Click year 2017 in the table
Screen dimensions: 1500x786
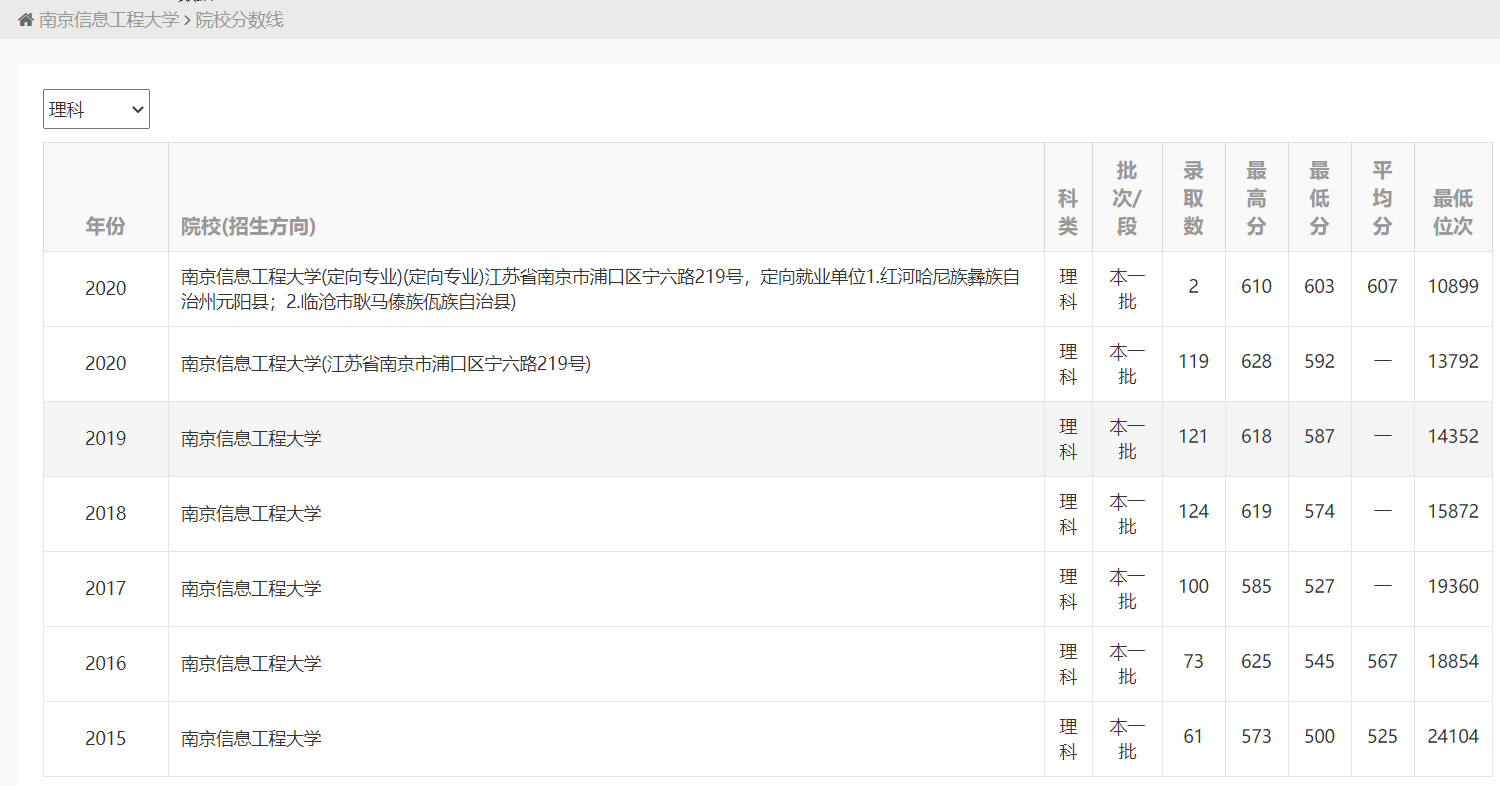click(x=106, y=588)
